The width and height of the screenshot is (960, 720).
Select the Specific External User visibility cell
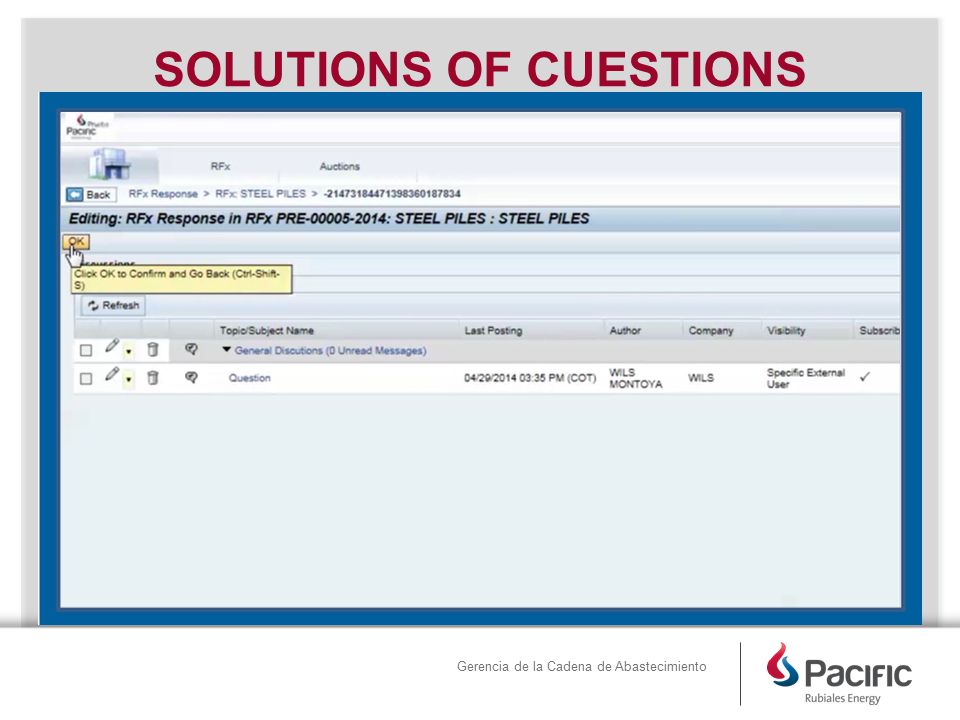point(806,378)
